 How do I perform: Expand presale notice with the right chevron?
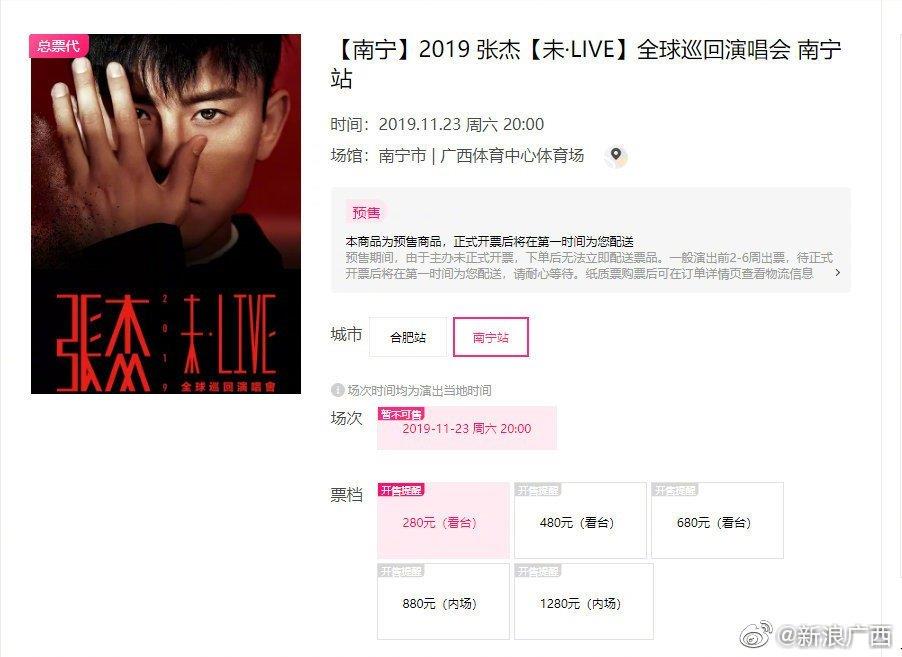(x=838, y=273)
